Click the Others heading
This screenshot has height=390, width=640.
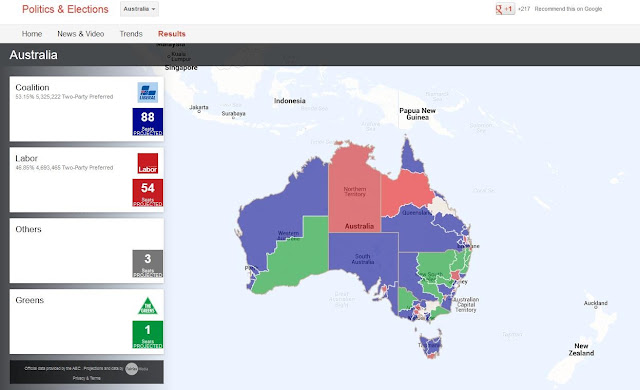coord(29,229)
